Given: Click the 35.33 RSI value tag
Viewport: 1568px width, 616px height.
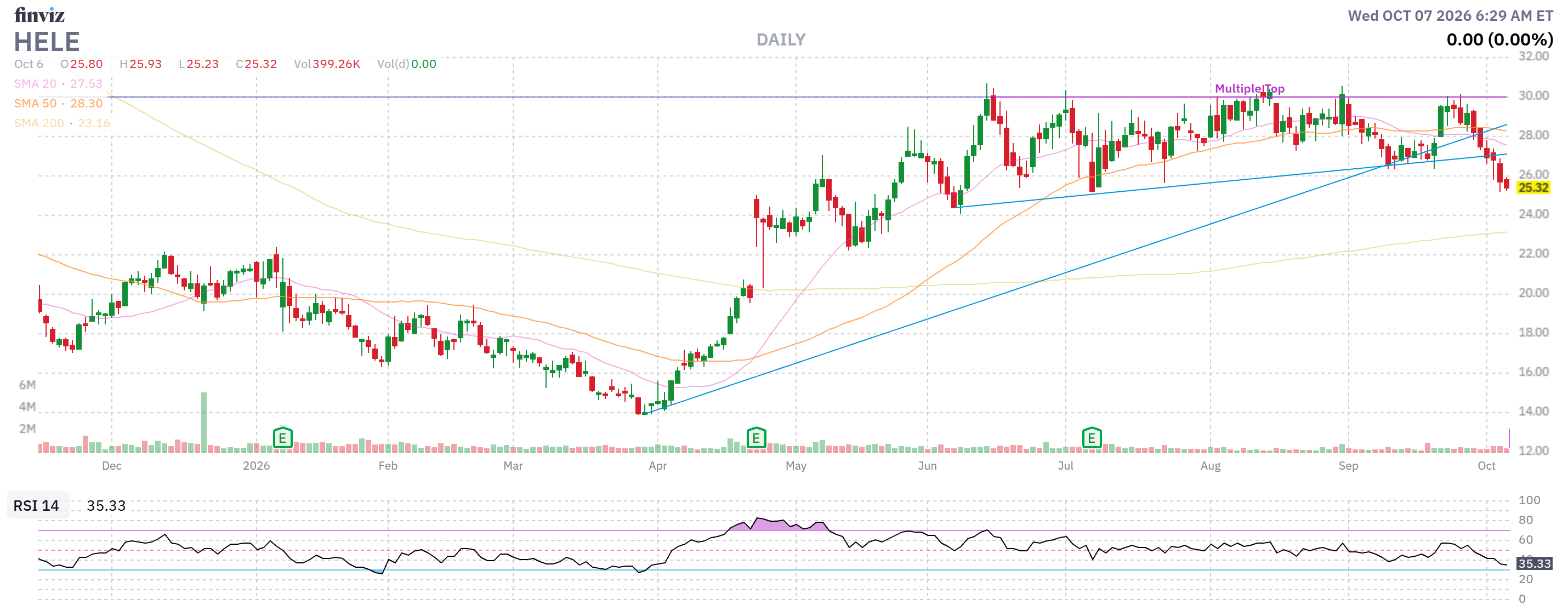Looking at the screenshot, I should pyautogui.click(x=1534, y=563).
